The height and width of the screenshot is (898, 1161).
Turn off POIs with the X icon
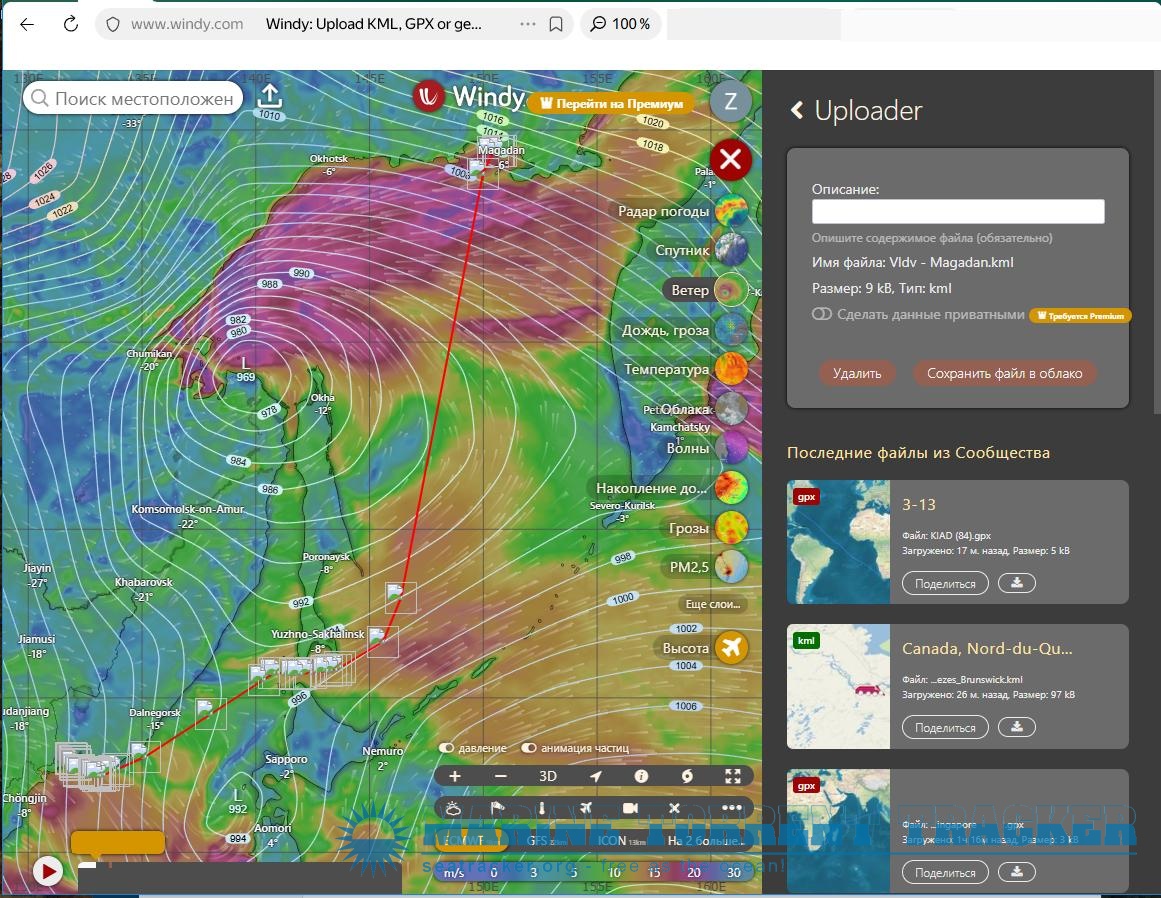point(675,808)
